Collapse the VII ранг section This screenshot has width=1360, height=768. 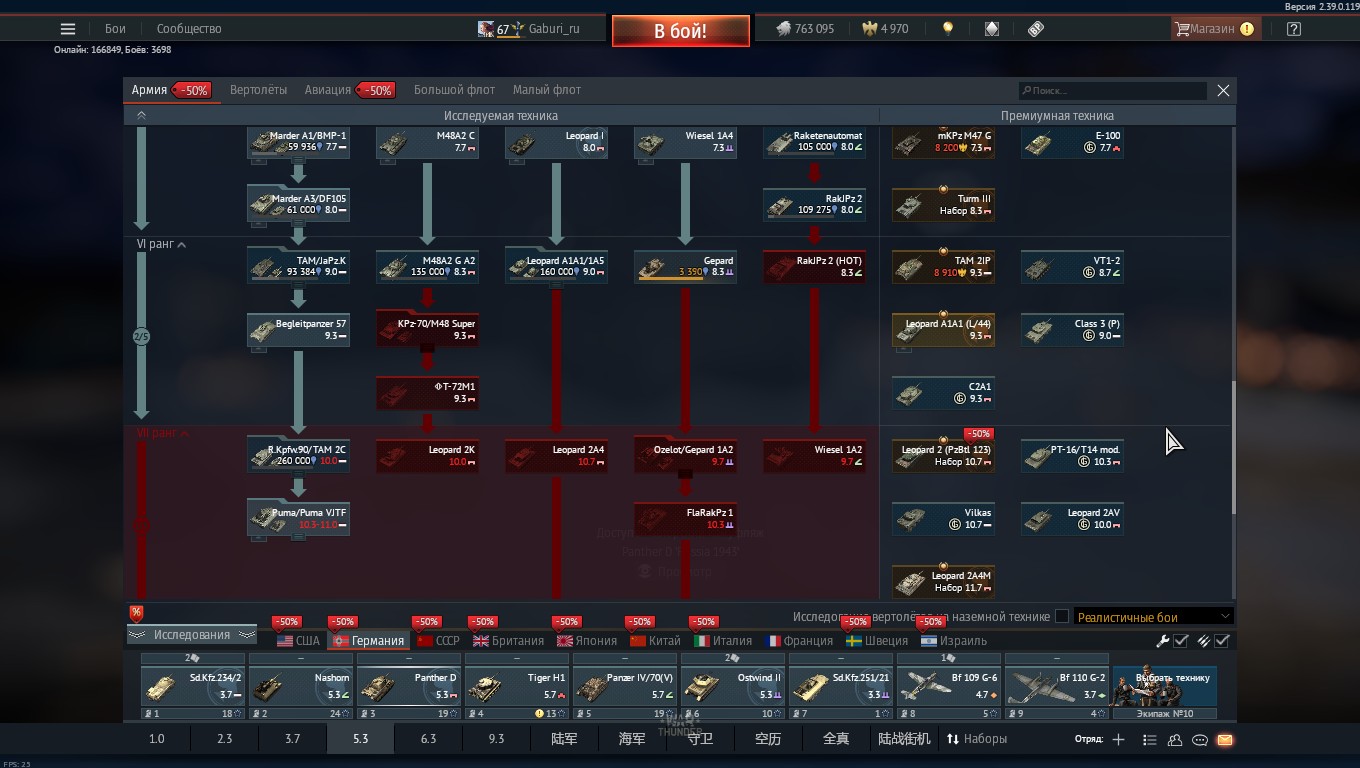[x=163, y=433]
